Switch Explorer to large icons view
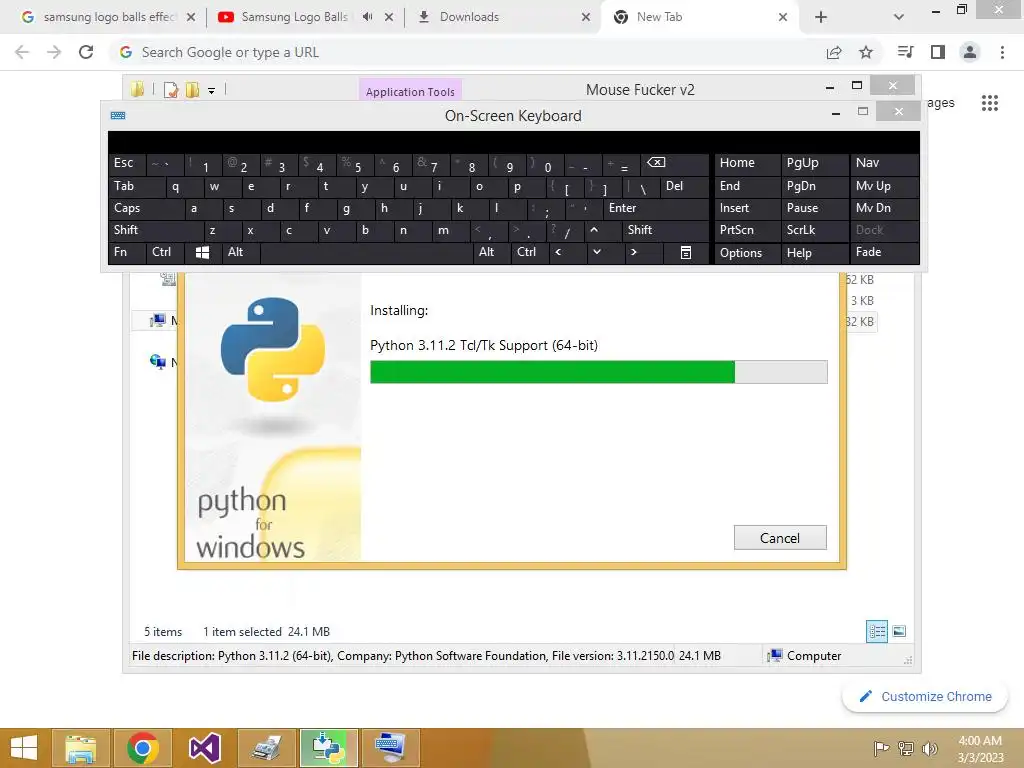 [x=899, y=631]
